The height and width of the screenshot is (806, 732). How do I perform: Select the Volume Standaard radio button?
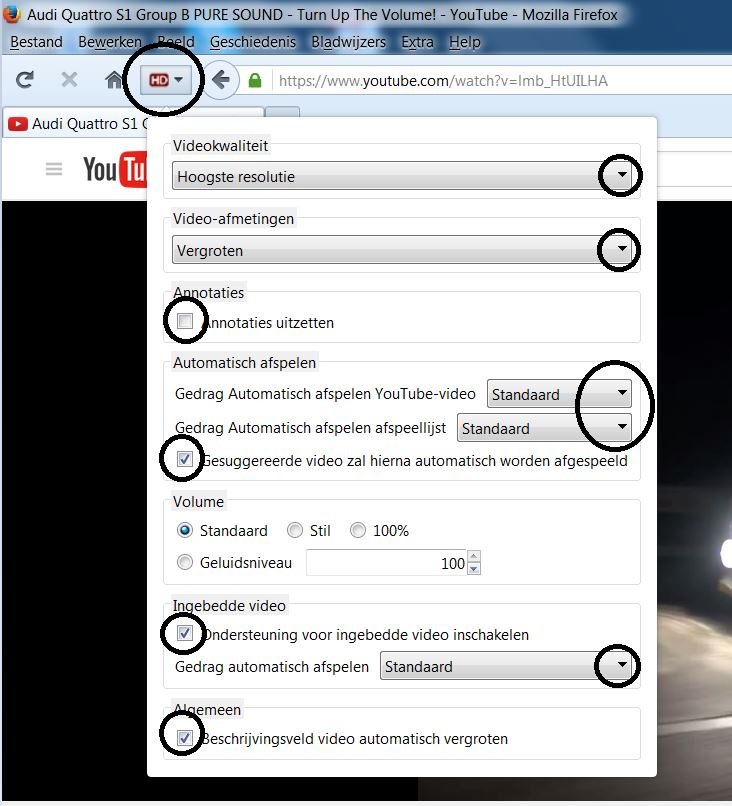click(x=185, y=530)
